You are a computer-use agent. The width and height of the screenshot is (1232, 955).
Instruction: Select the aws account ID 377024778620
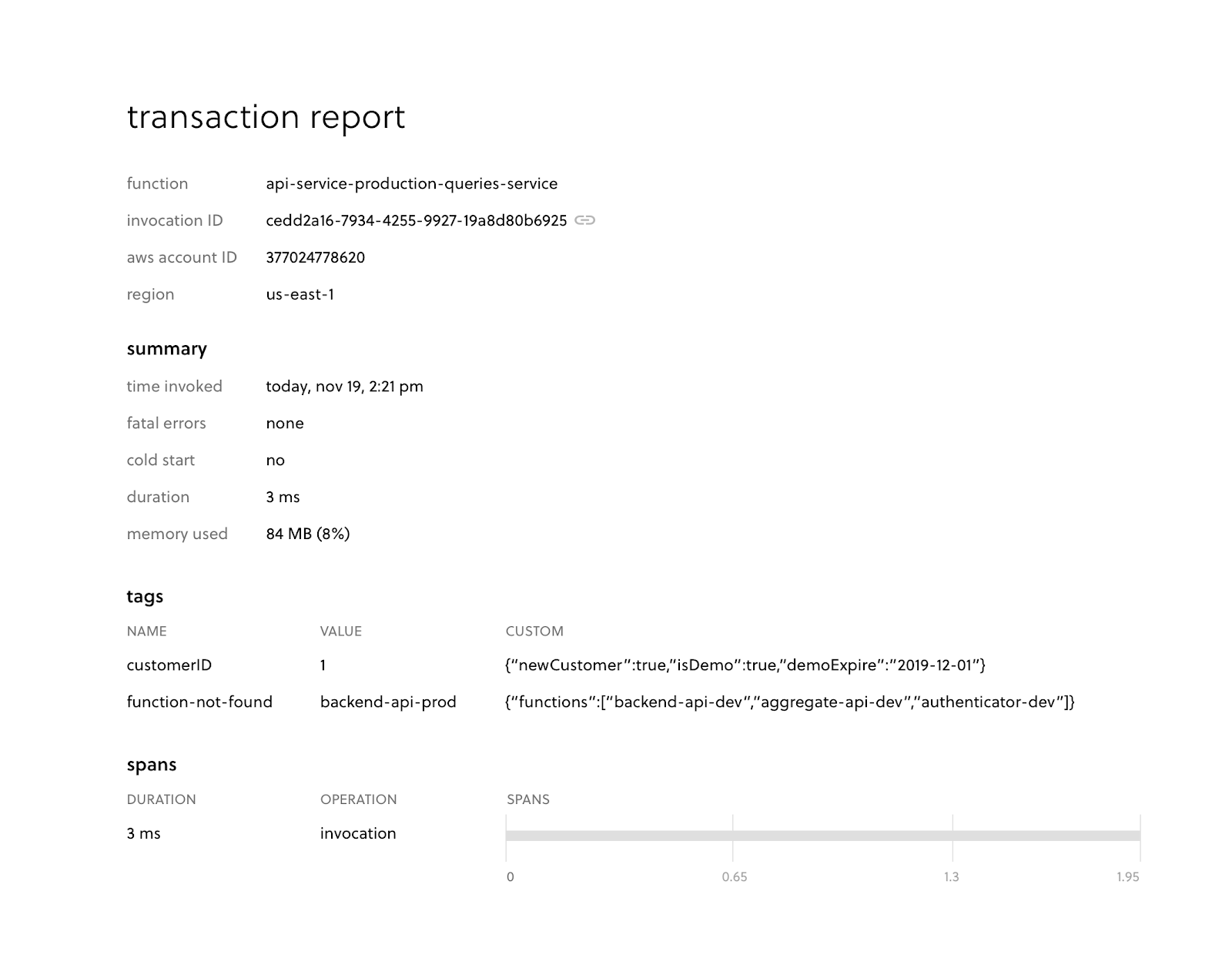[316, 257]
